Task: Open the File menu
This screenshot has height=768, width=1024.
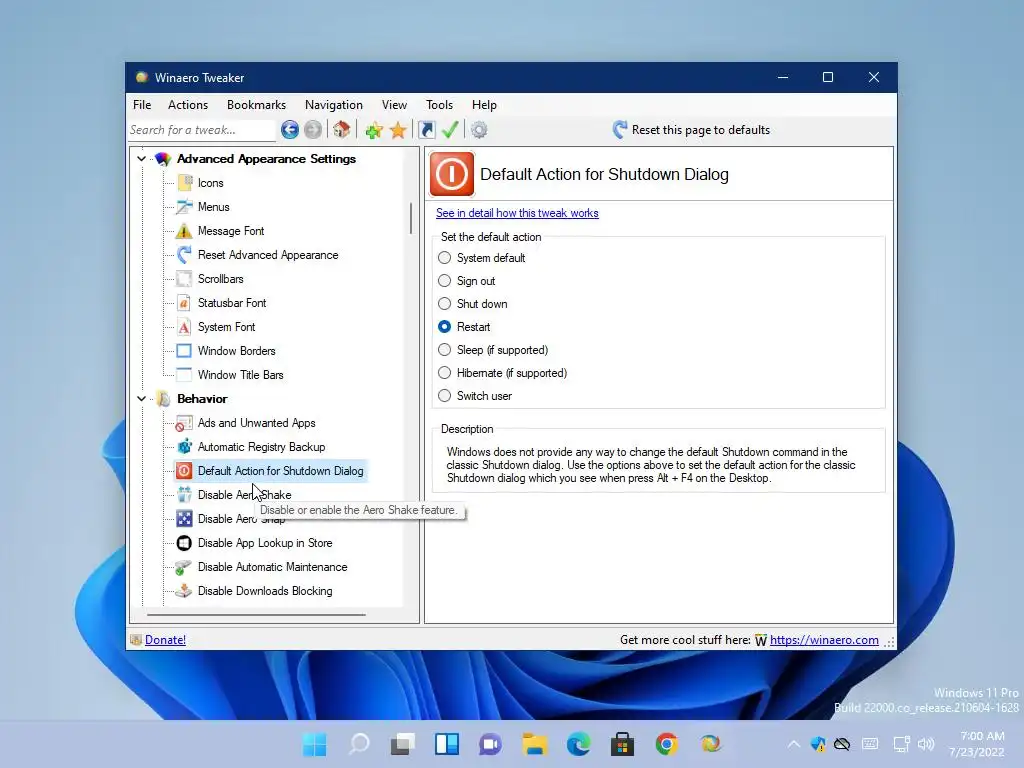Action: (142, 104)
